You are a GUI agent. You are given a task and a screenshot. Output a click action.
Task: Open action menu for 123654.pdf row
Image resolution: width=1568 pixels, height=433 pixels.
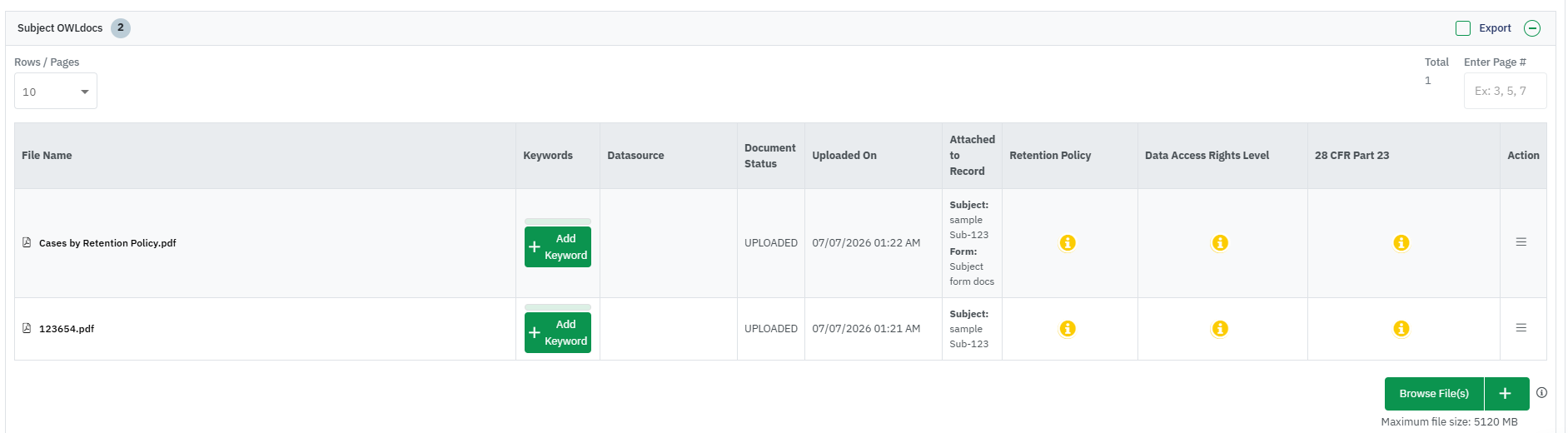(1521, 328)
